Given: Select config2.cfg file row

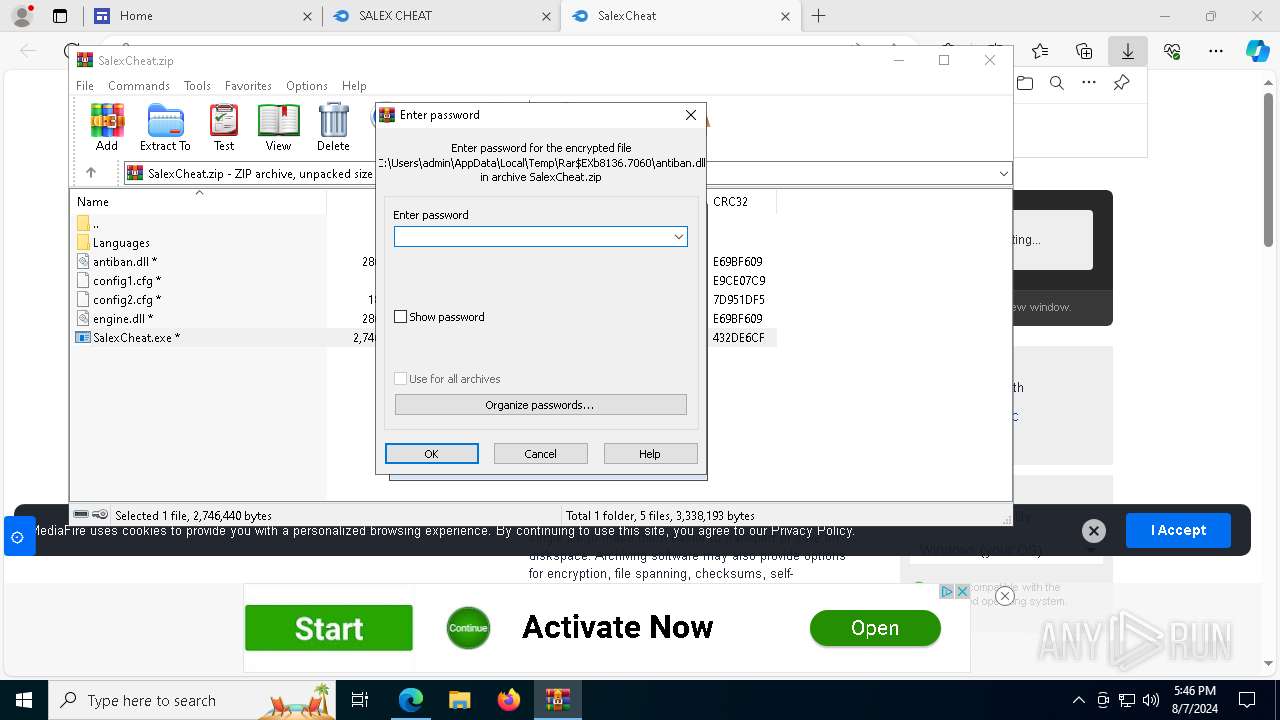Looking at the screenshot, I should (x=127, y=299).
